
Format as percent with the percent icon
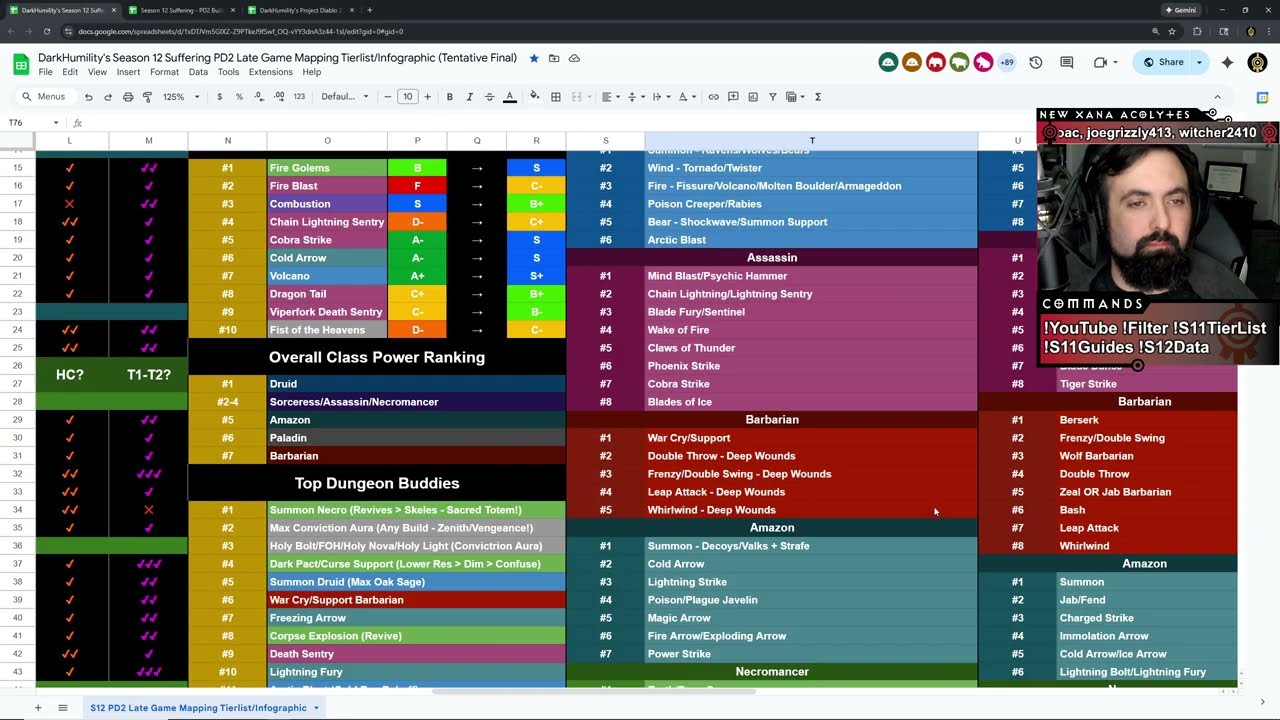click(x=239, y=97)
